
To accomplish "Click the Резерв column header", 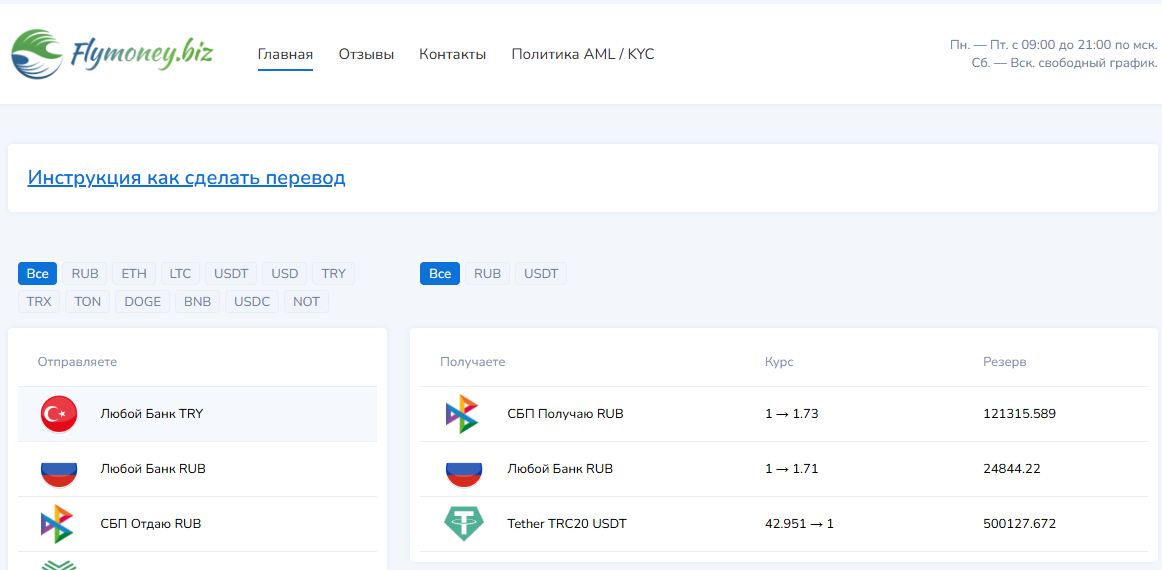I will [x=1004, y=362].
